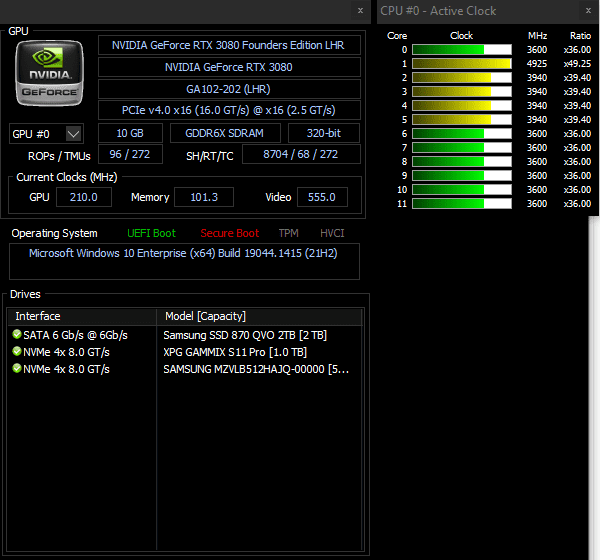600x560 pixels.
Task: Click the Core 11 clock bar
Action: pyautogui.click(x=462, y=204)
